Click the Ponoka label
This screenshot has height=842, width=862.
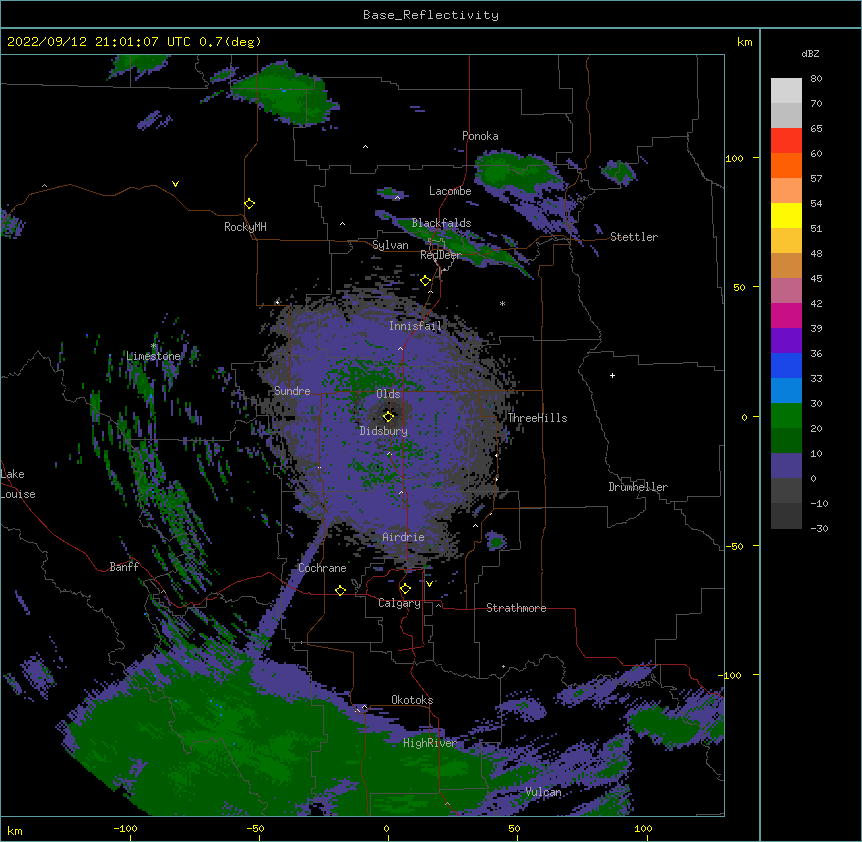pyautogui.click(x=480, y=136)
